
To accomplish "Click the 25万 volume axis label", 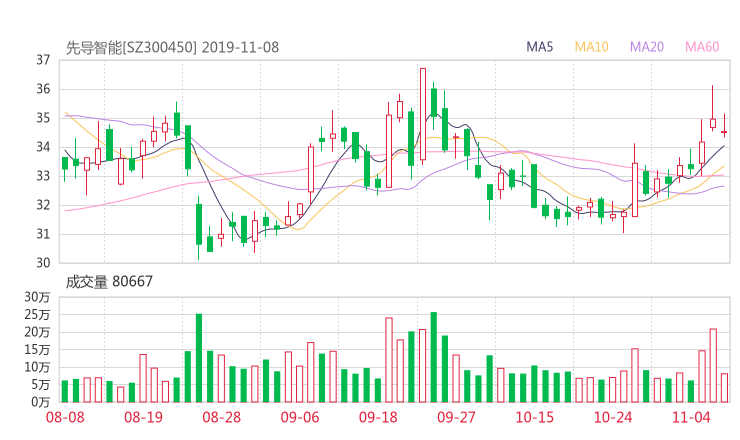I will (x=37, y=314).
